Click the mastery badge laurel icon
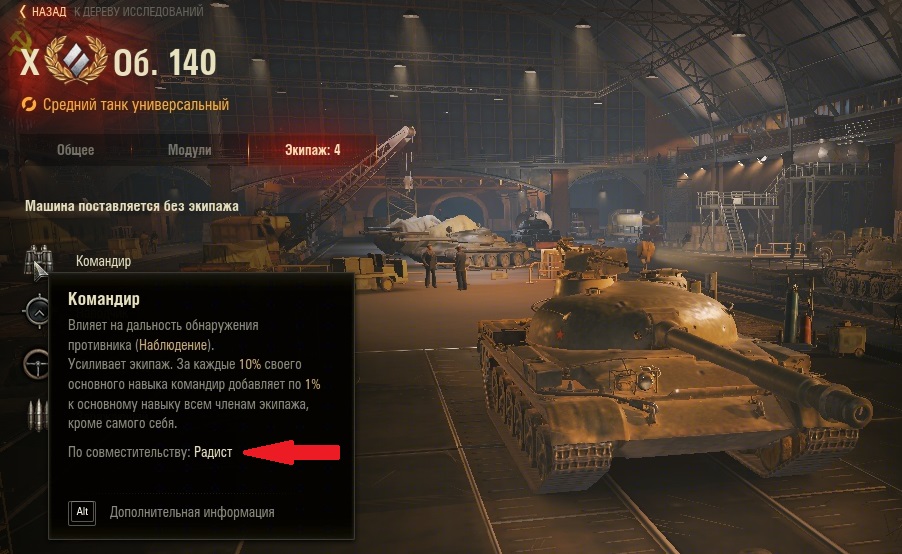The width and height of the screenshot is (902, 554). (x=75, y=59)
